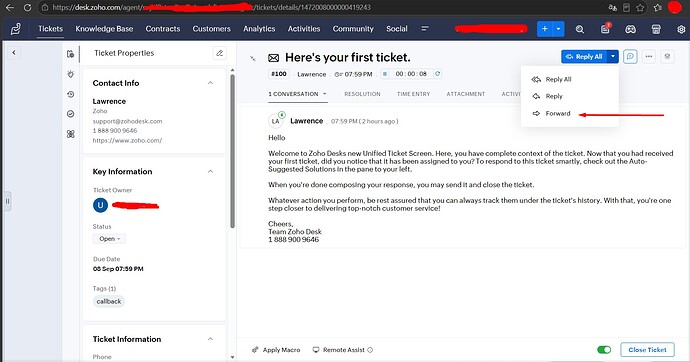Open the approvals checkmark sidebar icon
Screen dimensions: 690x362
point(70,114)
